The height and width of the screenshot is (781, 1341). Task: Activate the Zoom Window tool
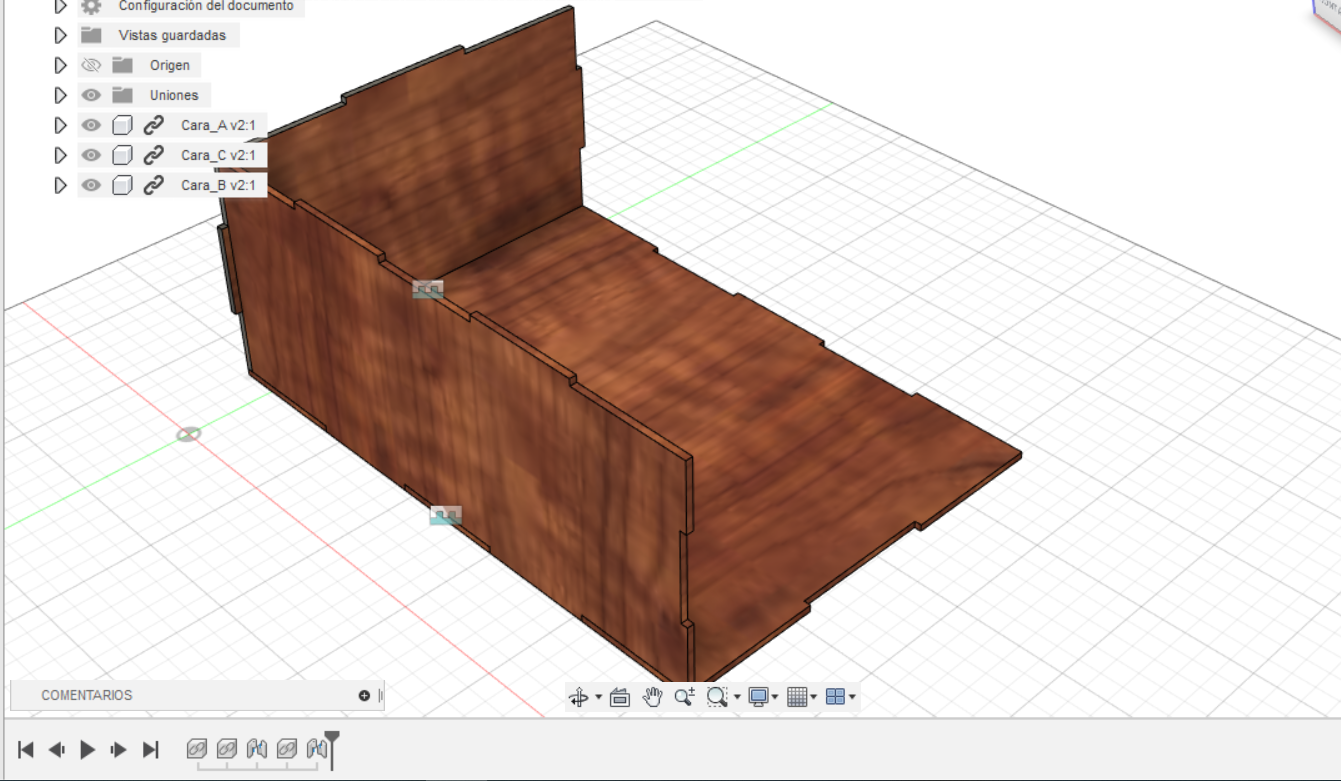pos(717,697)
